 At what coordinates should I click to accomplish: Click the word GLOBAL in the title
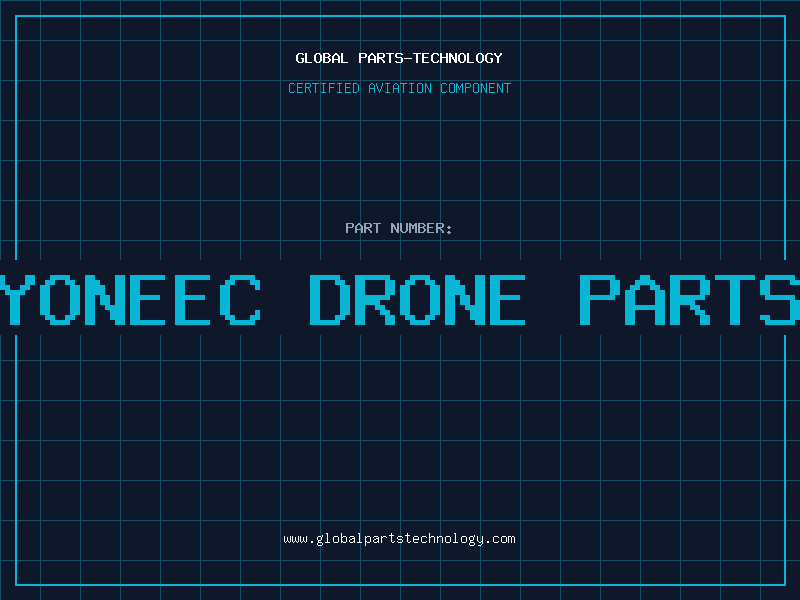pos(322,58)
